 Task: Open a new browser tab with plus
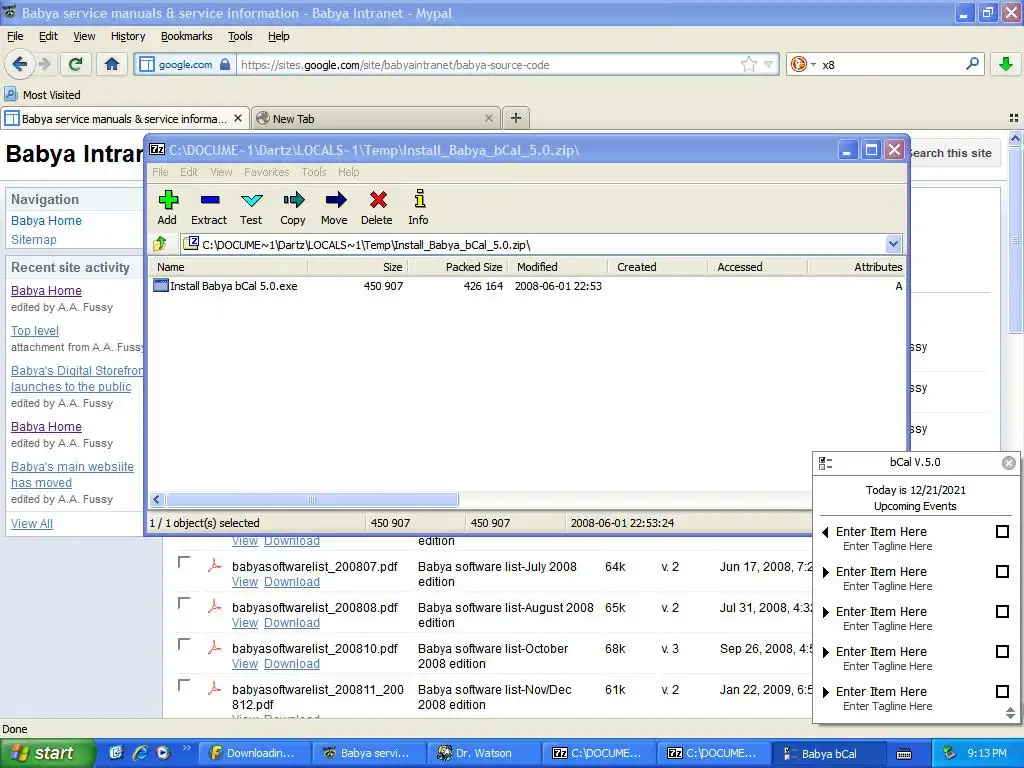tap(516, 118)
